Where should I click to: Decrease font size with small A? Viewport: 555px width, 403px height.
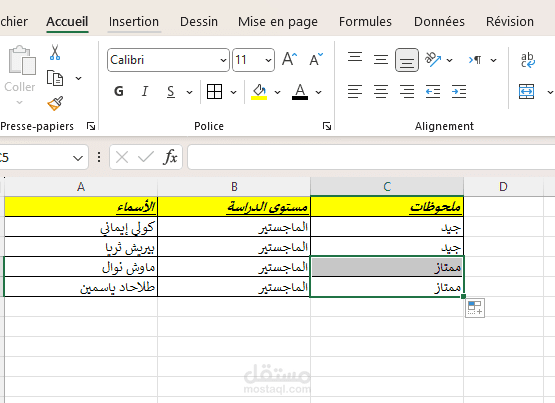(316, 59)
